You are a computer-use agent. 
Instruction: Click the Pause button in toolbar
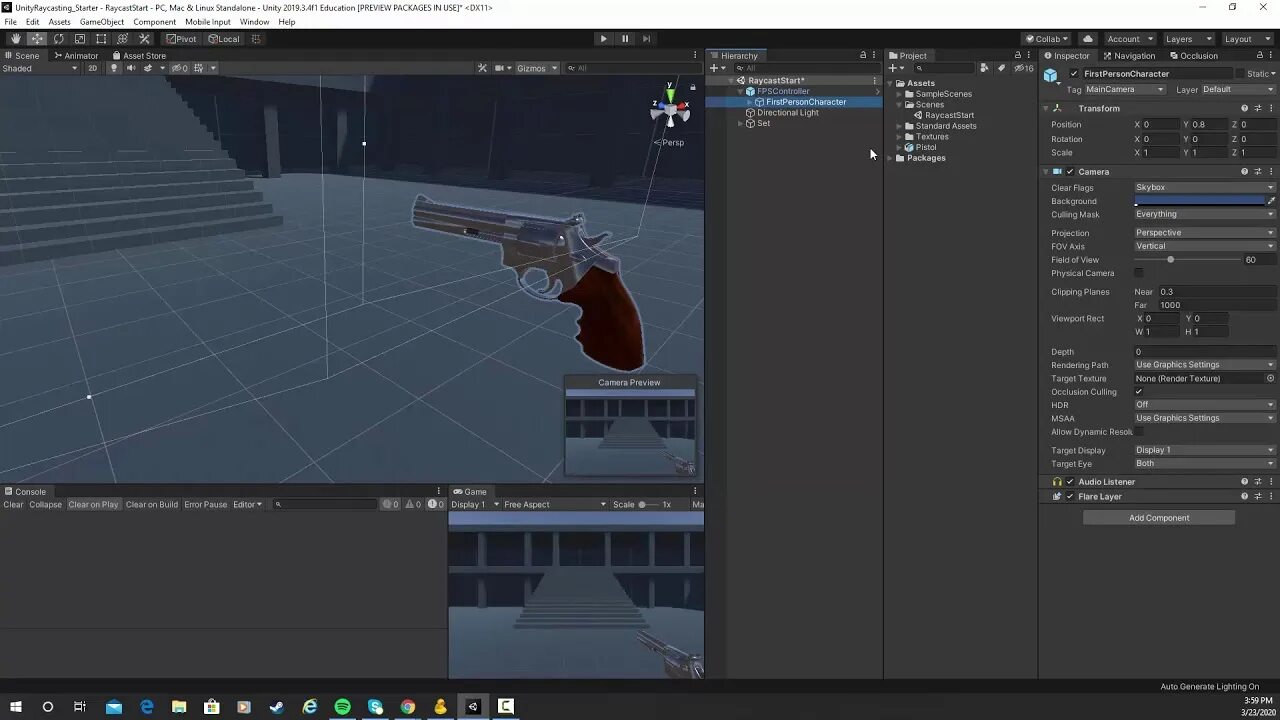coord(625,39)
